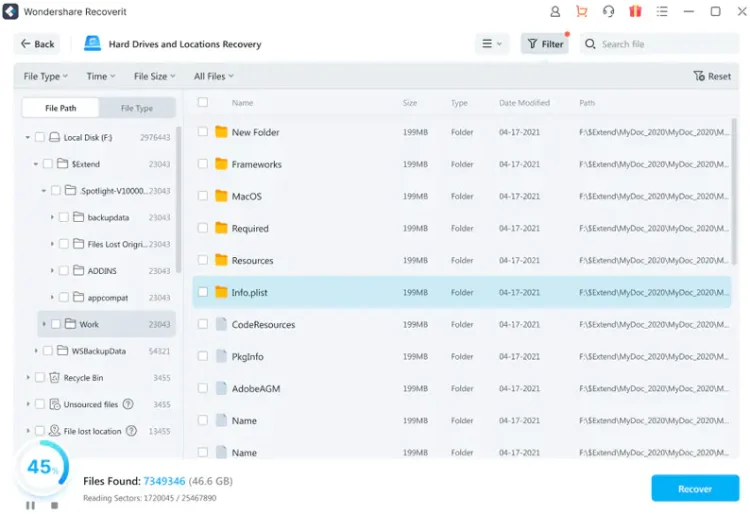This screenshot has width=750, height=514.
Task: Click the file list vertical scrollbar
Action: [734, 191]
